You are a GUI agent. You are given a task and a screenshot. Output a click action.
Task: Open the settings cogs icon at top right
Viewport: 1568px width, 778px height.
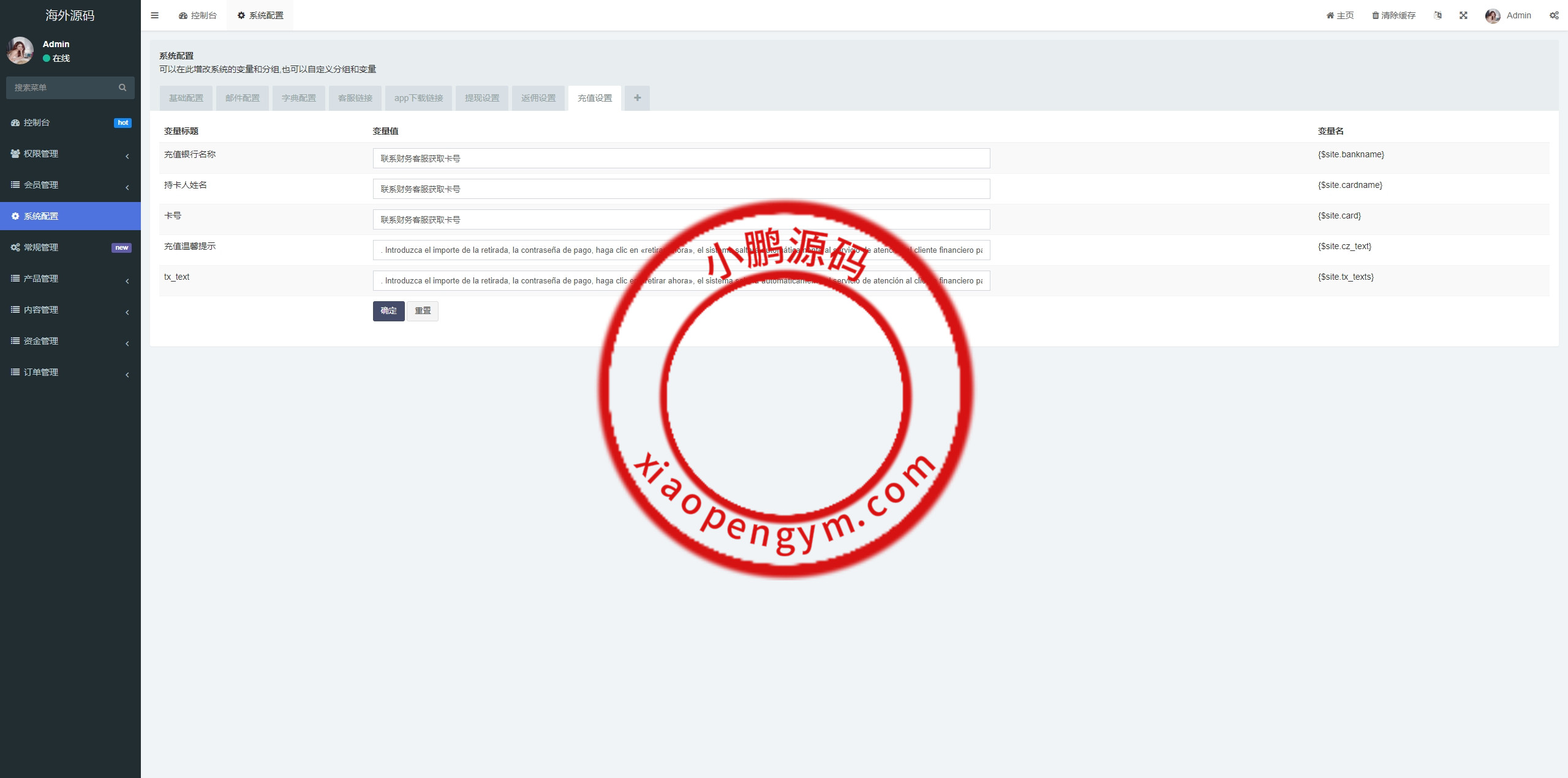pyautogui.click(x=1554, y=15)
